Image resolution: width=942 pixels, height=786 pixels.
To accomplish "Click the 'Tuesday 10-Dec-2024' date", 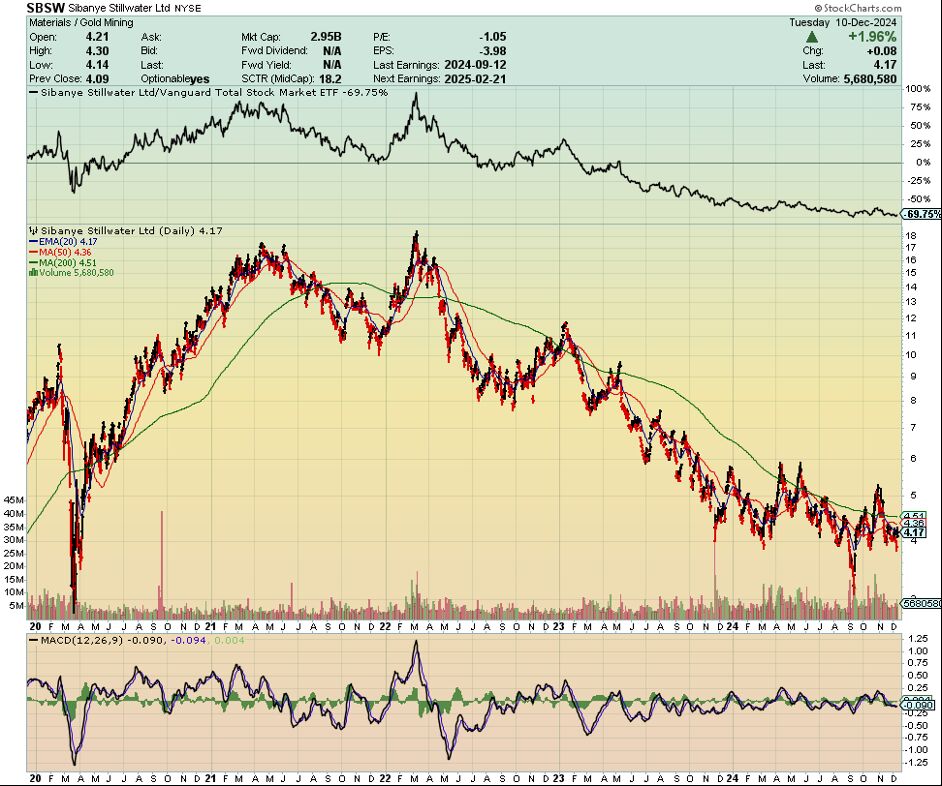I will pyautogui.click(x=843, y=22).
